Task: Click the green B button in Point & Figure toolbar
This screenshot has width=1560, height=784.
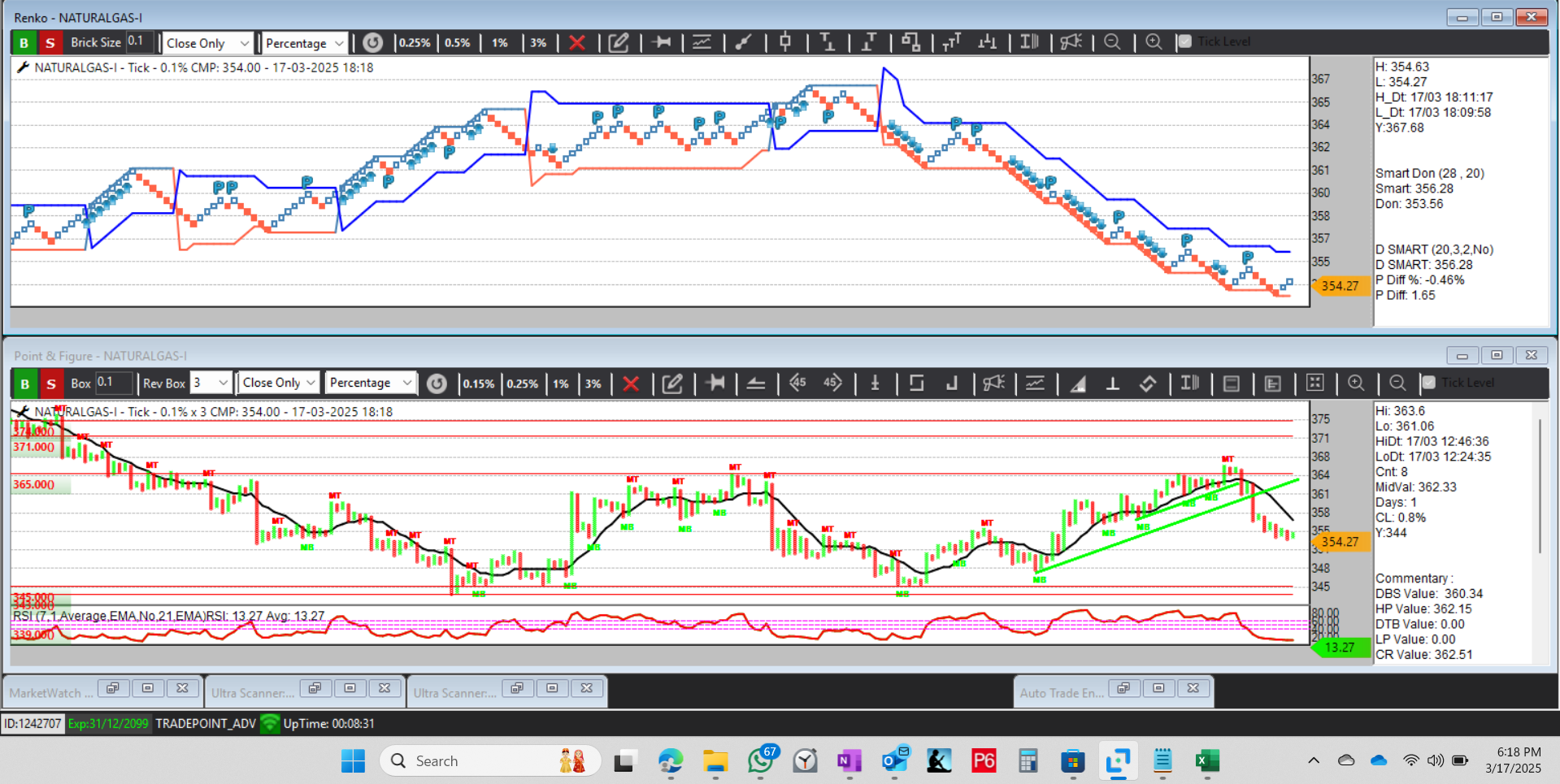Action: 24,383
